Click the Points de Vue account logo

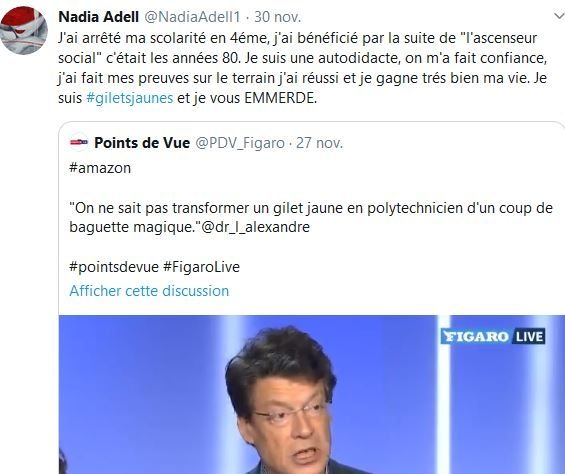[x=79, y=142]
